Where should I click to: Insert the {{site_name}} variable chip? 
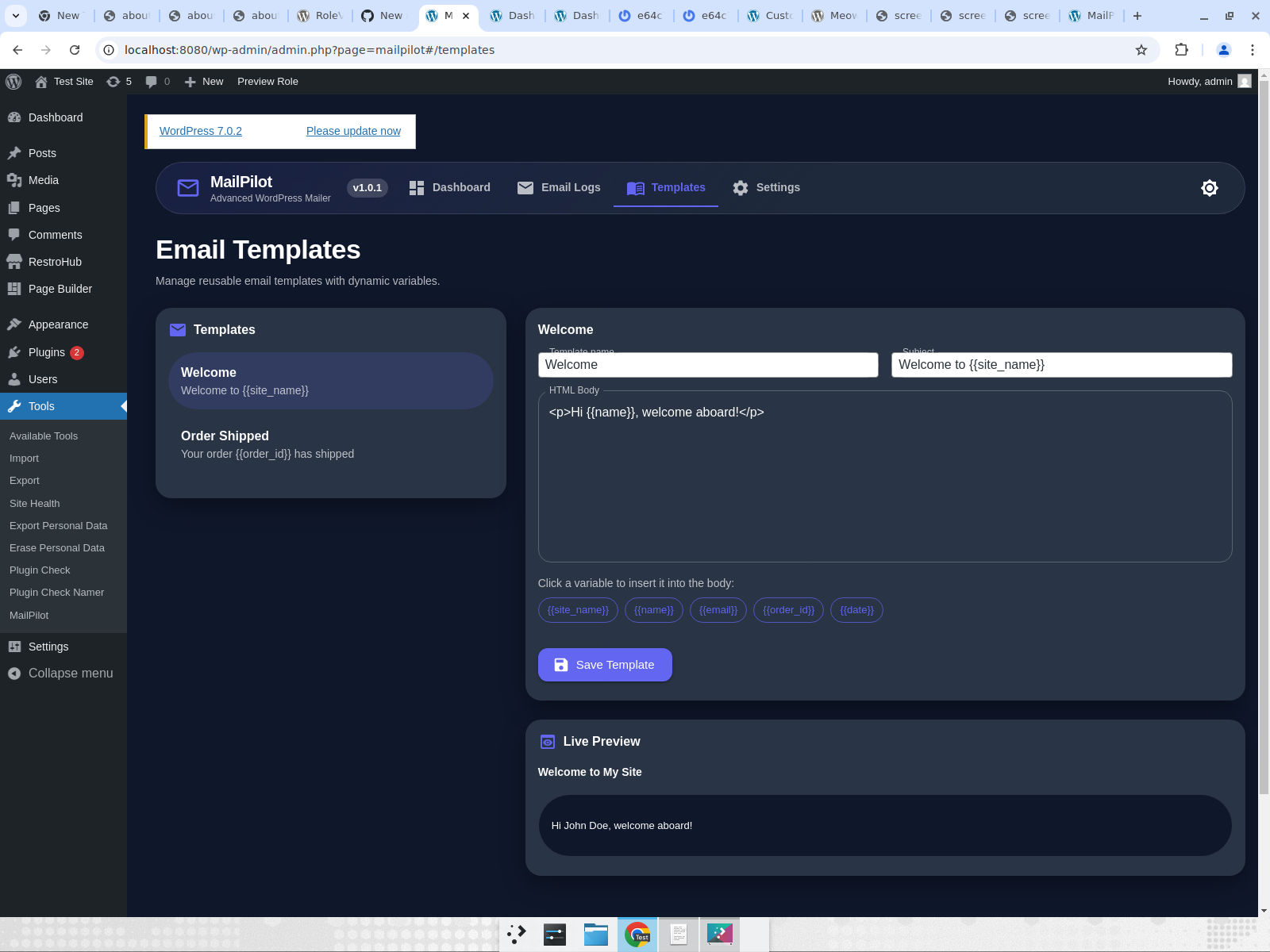pos(578,610)
